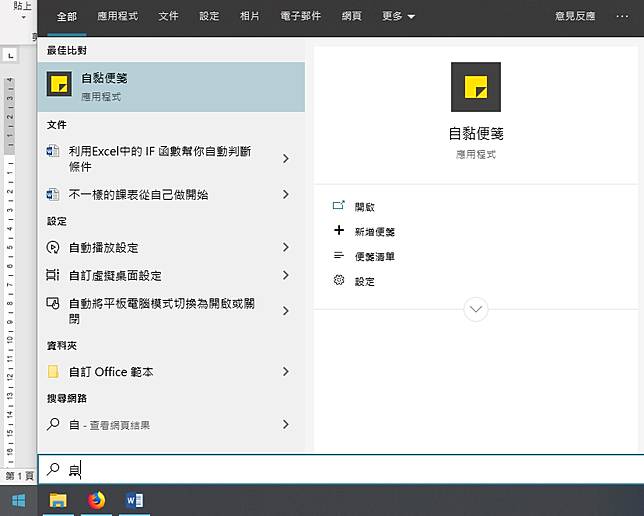The width and height of the screenshot is (644, 516).
Task: Click 意見反應 feedback button
Action: 575,16
